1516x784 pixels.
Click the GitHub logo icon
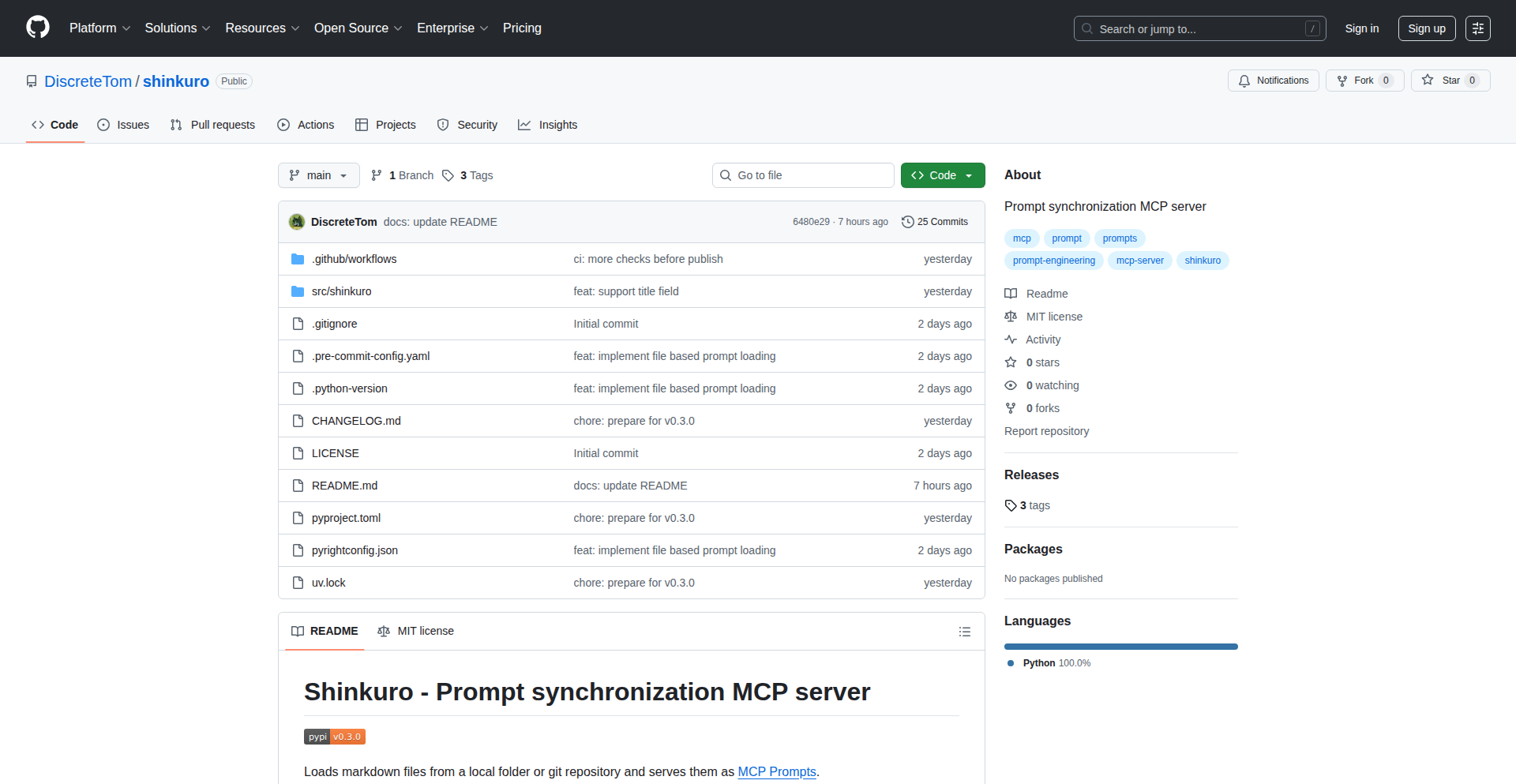tap(37, 28)
